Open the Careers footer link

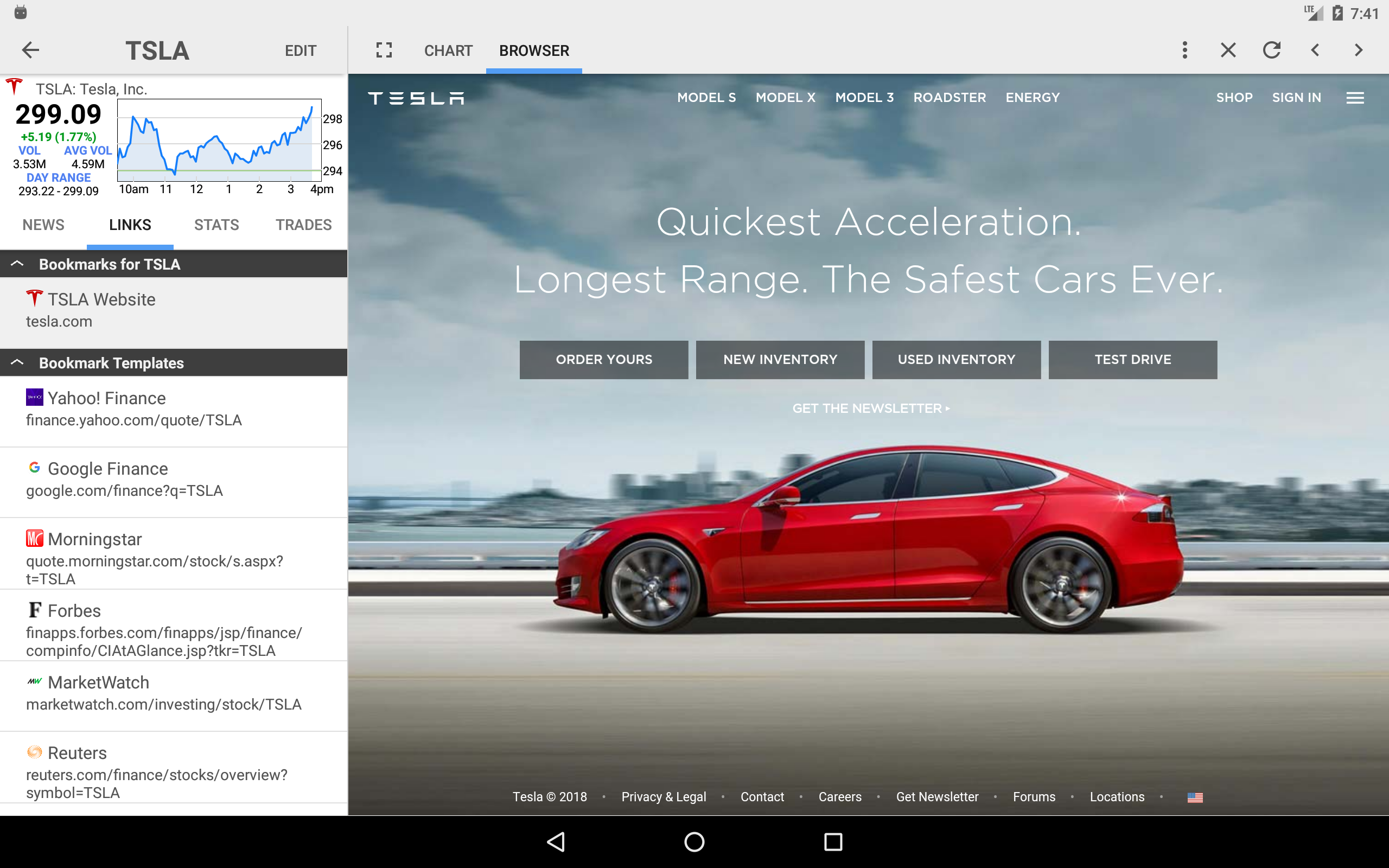click(x=840, y=797)
